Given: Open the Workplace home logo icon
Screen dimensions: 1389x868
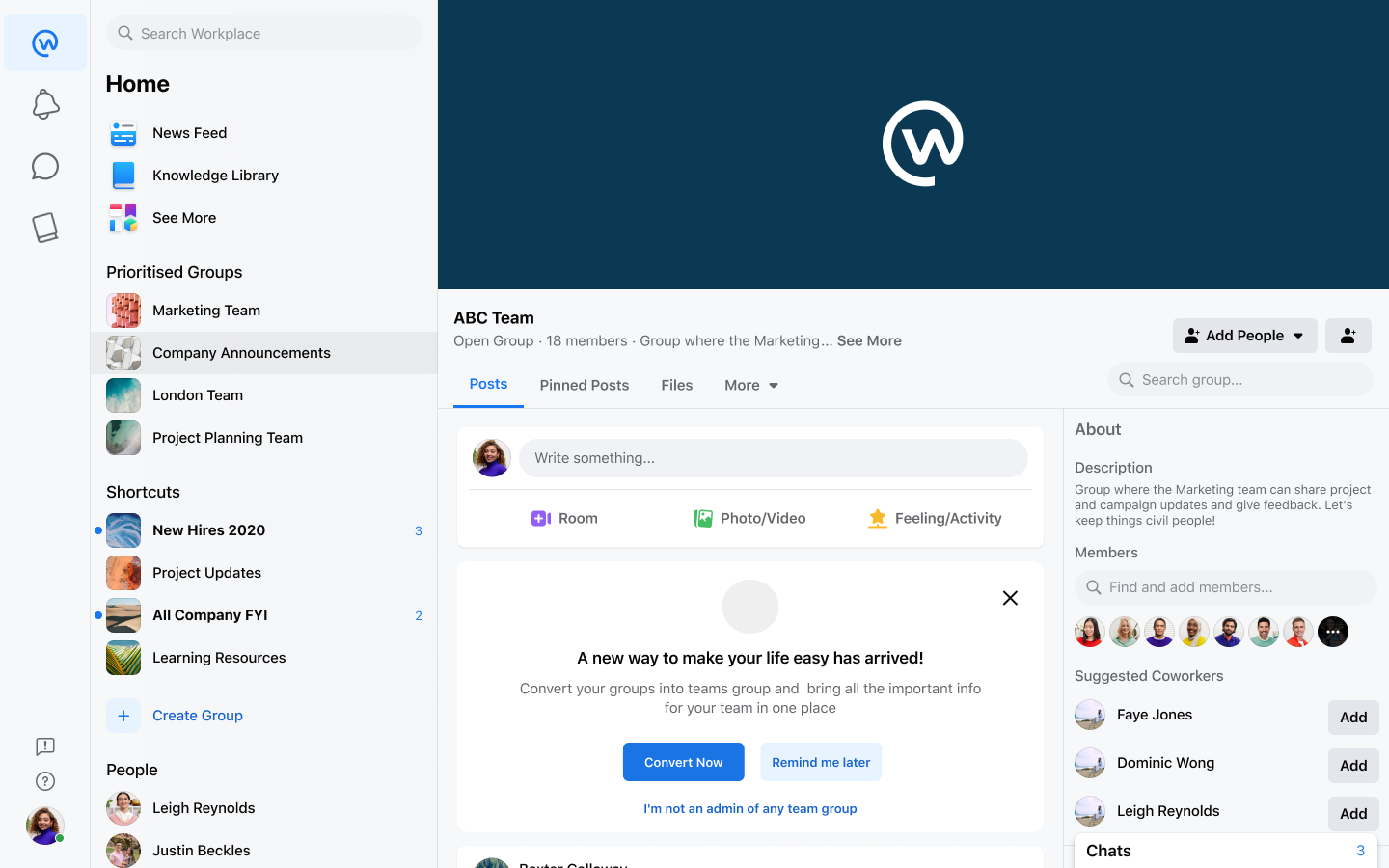Looking at the screenshot, I should 45,42.
